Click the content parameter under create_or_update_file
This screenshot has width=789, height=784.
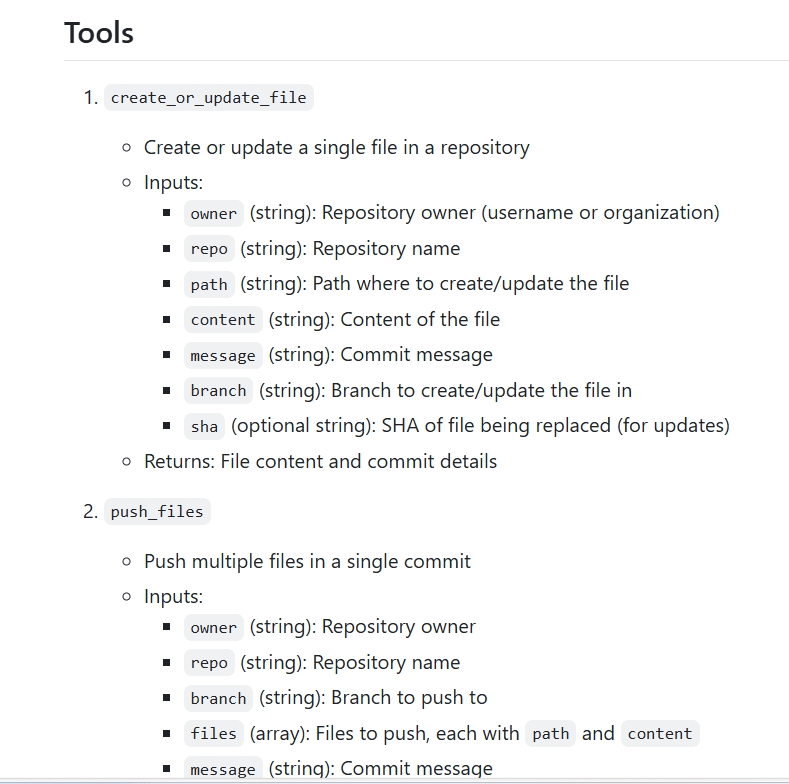223,320
